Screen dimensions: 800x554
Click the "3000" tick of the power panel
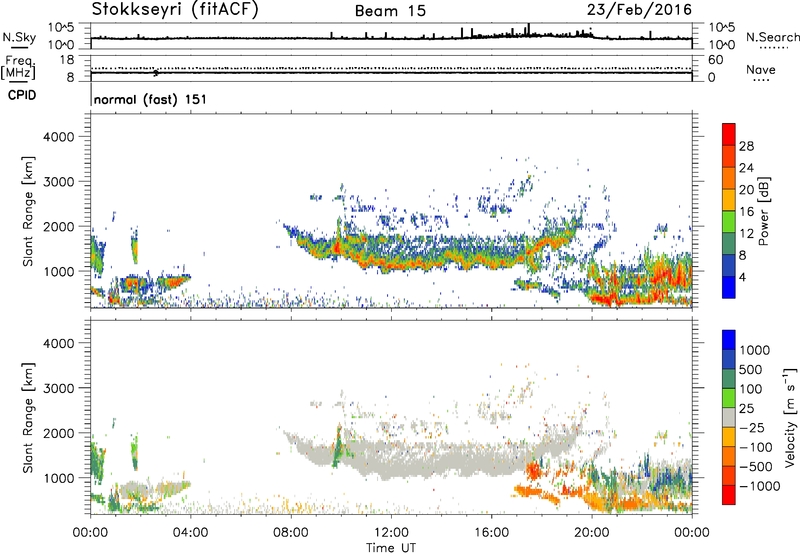58,182
